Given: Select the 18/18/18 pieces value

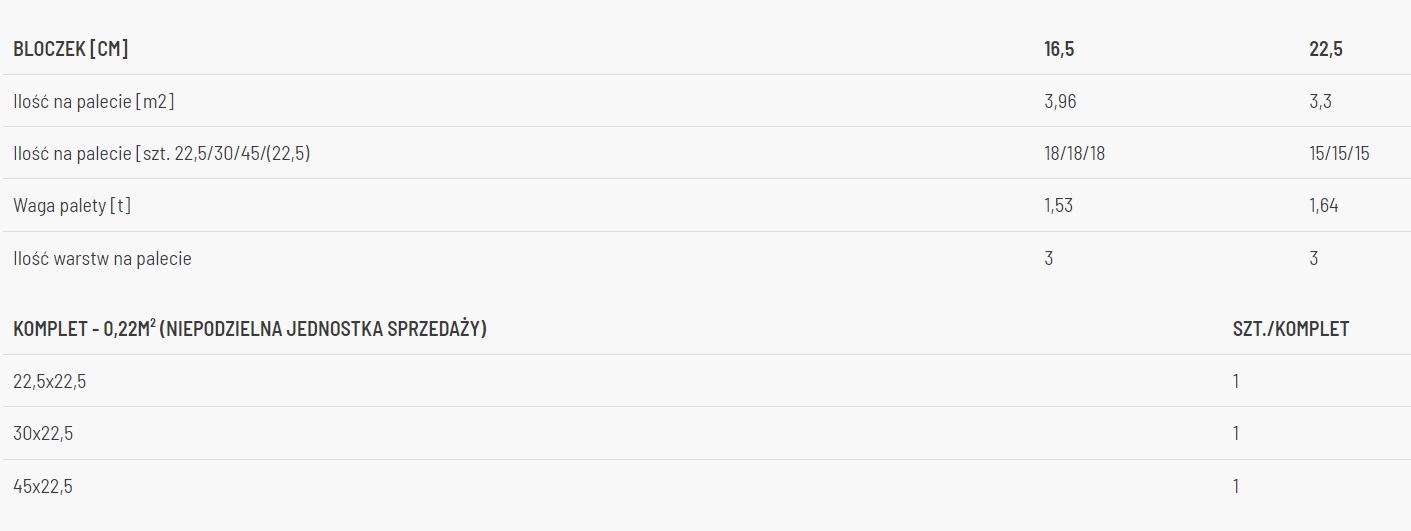Looking at the screenshot, I should tap(1075, 153).
